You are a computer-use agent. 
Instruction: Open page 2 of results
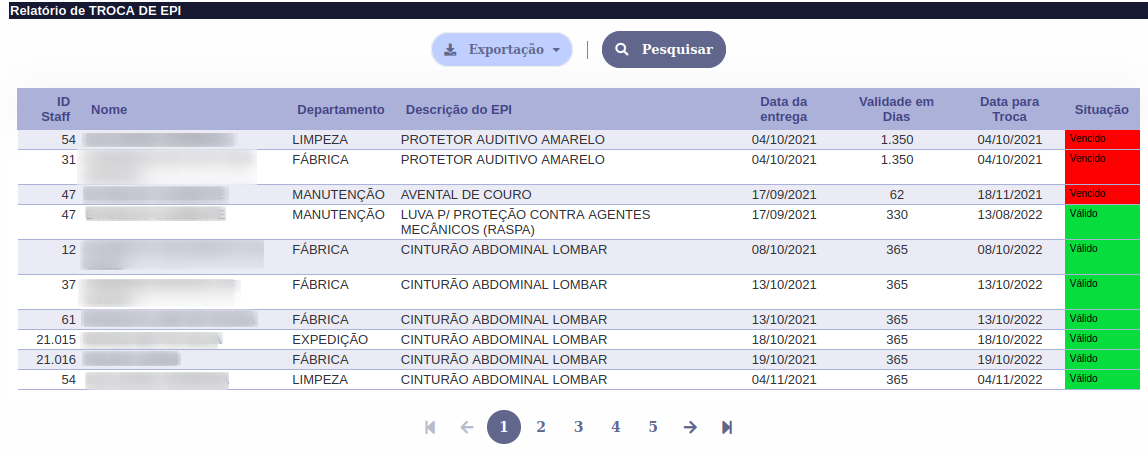click(541, 427)
